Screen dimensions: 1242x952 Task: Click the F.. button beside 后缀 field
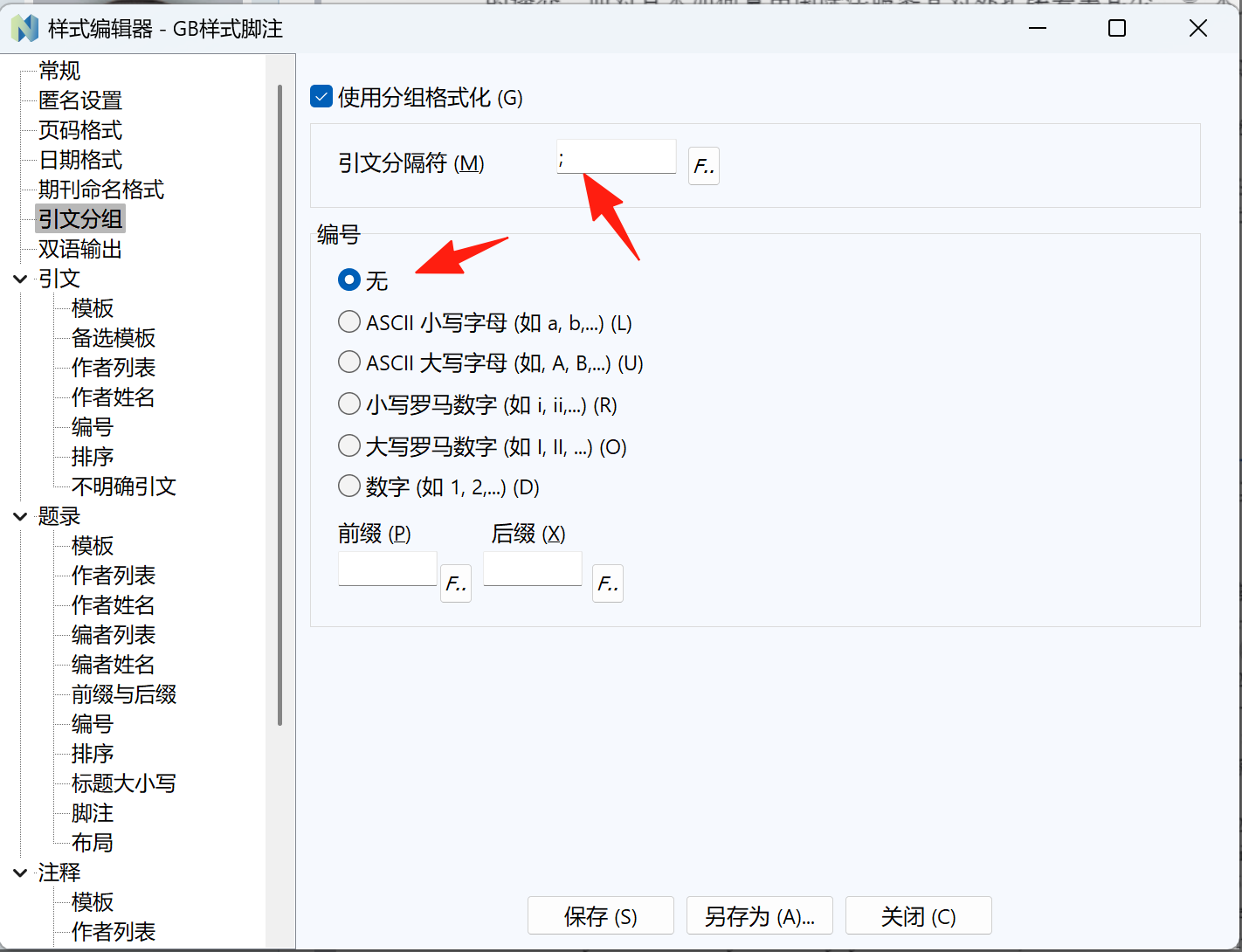[x=608, y=583]
